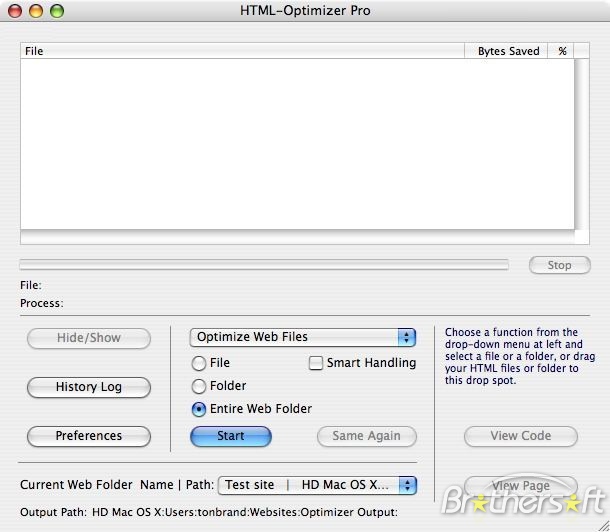Enable the Smart Handling checkbox
Viewport: 610px width, 532px height.
point(316,363)
